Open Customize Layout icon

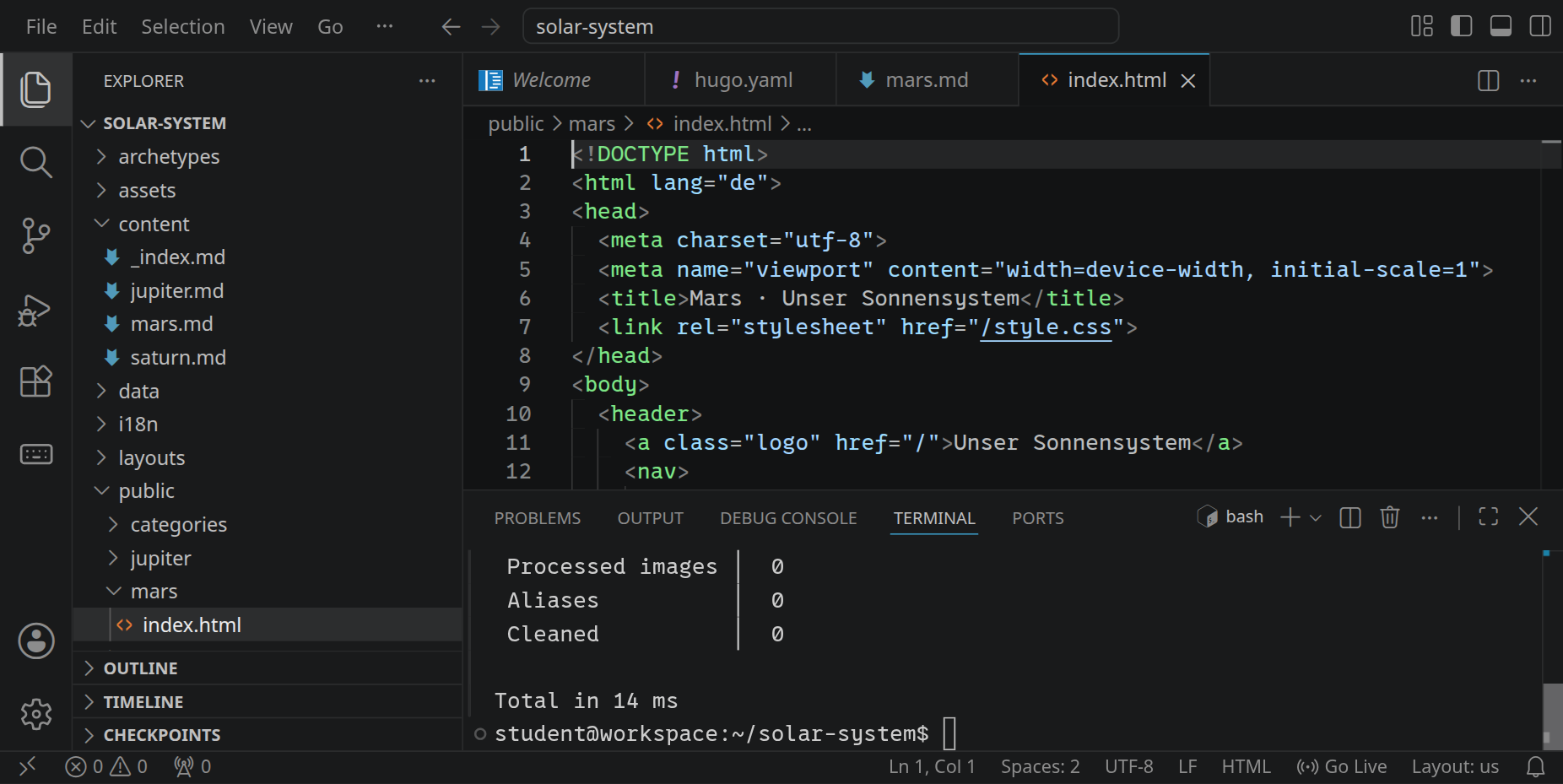tap(1422, 26)
